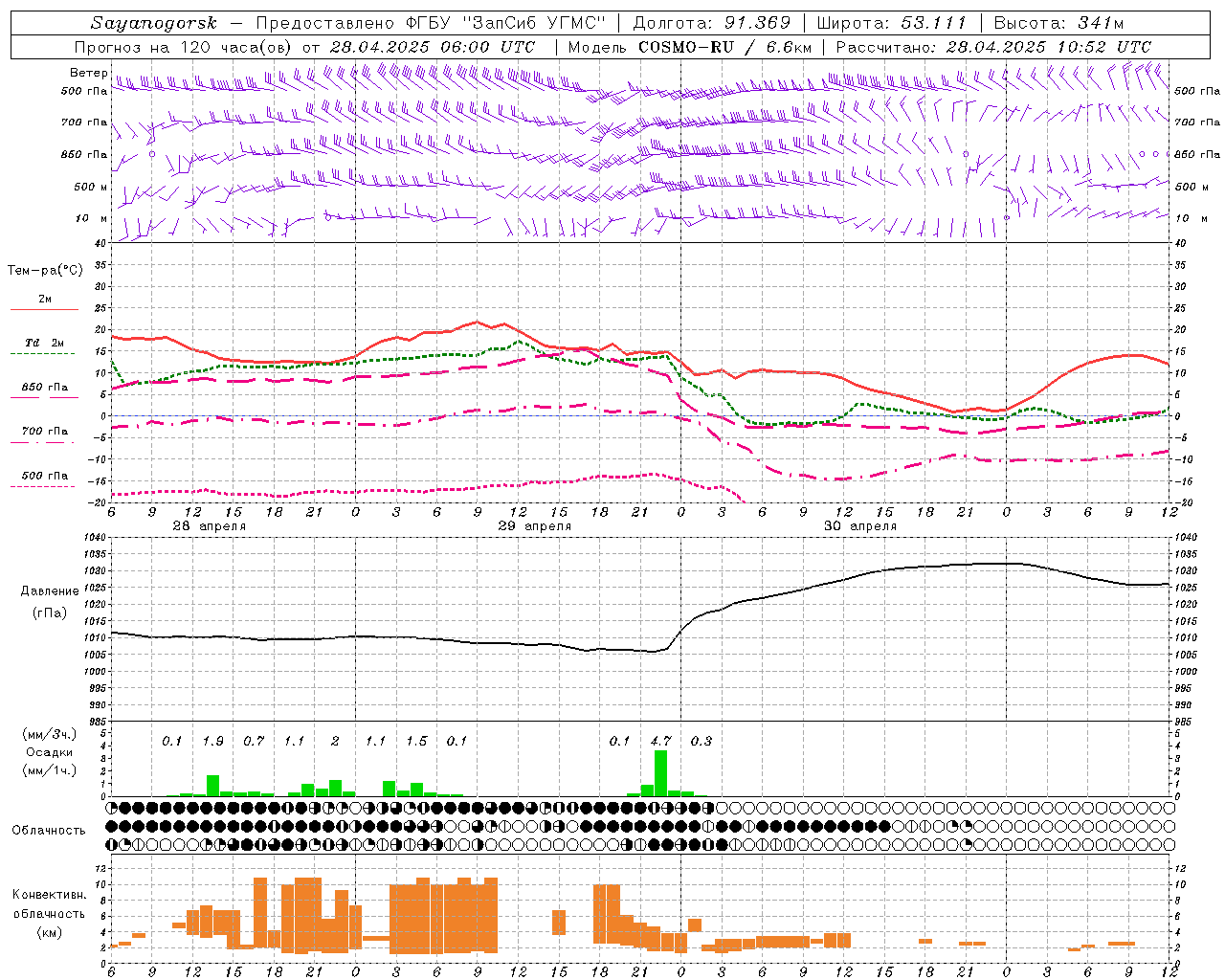This screenshot has width=1225, height=980.
Task: Click the red '2м' temperature legend line
Action: 44,309
